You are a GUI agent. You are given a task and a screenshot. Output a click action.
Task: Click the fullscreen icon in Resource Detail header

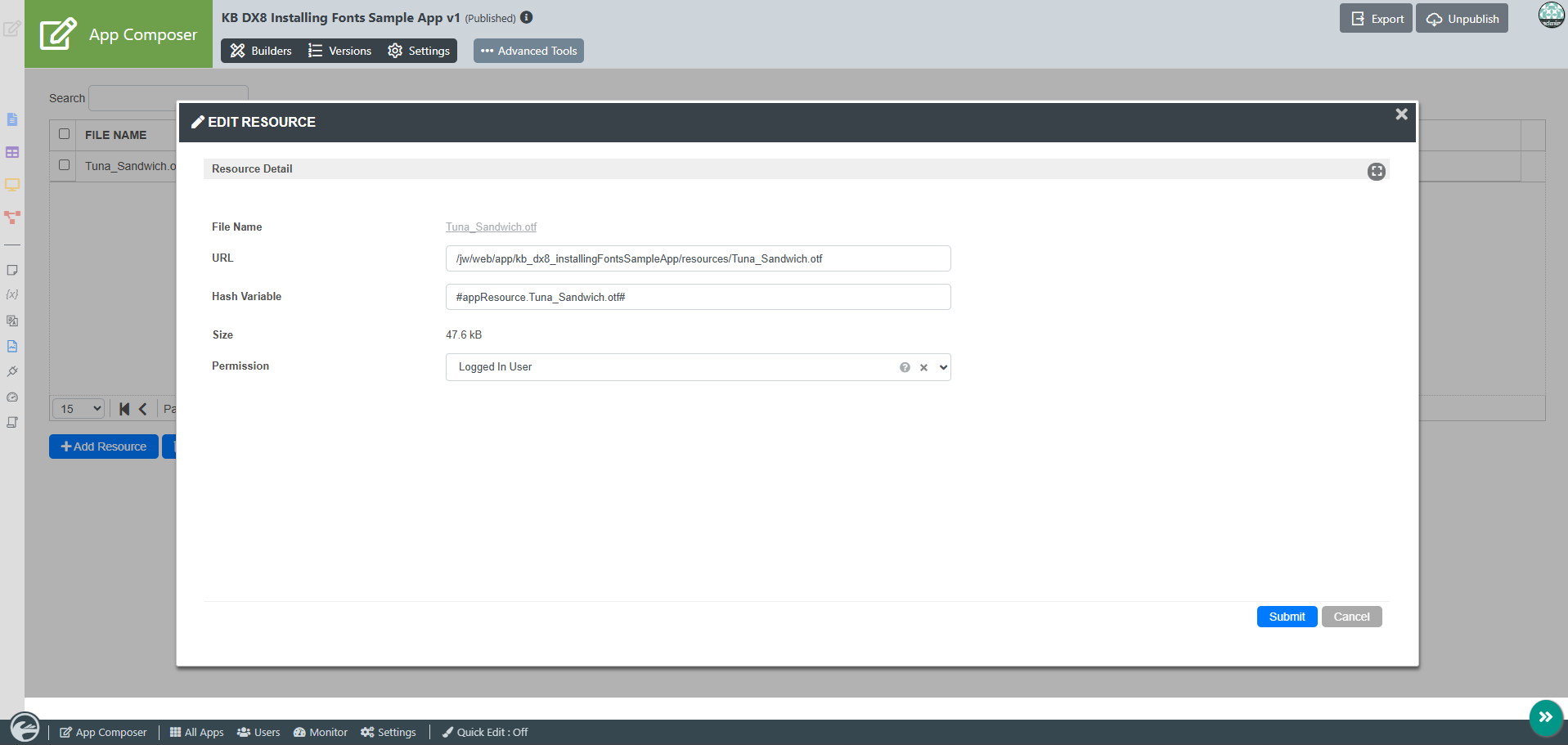(1377, 171)
